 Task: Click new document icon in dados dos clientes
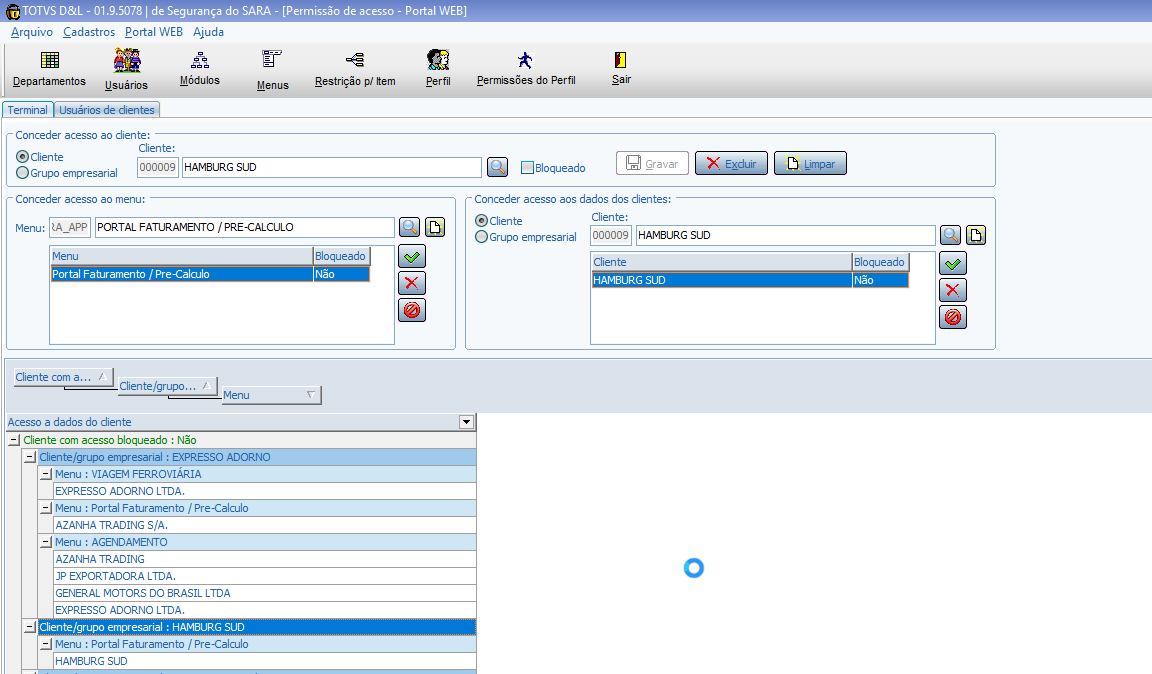pos(976,235)
